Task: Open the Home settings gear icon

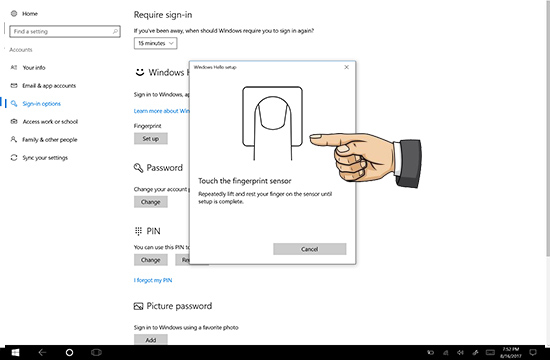Action: tap(14, 14)
